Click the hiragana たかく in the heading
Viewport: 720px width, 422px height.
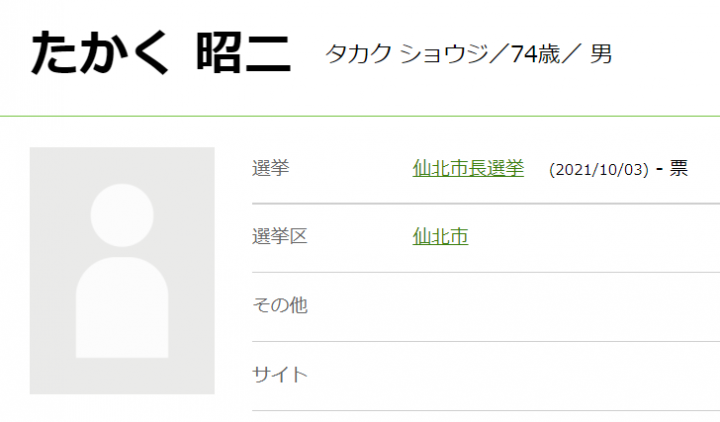pos(100,54)
